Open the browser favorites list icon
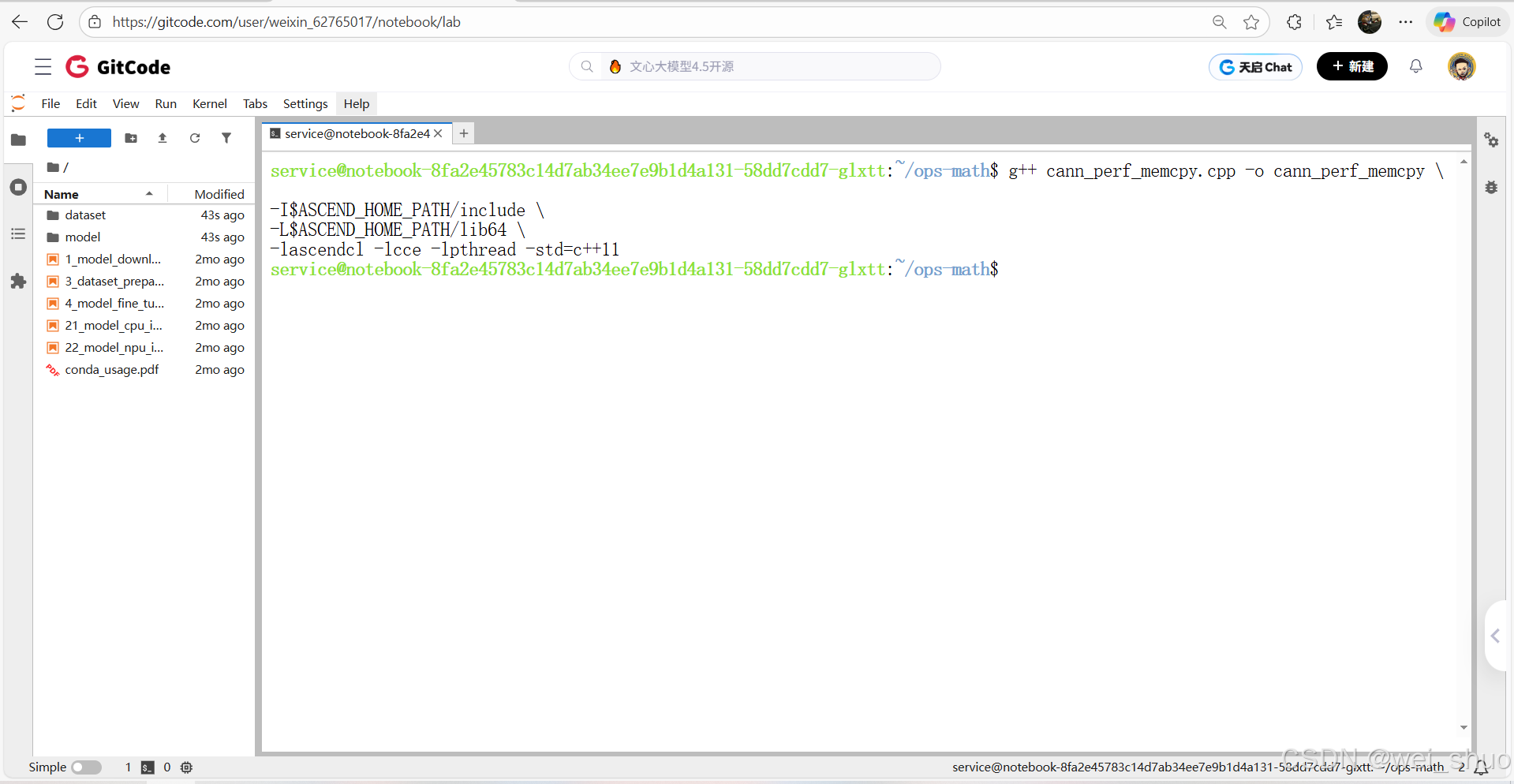The image size is (1514, 784). pos(1334,22)
